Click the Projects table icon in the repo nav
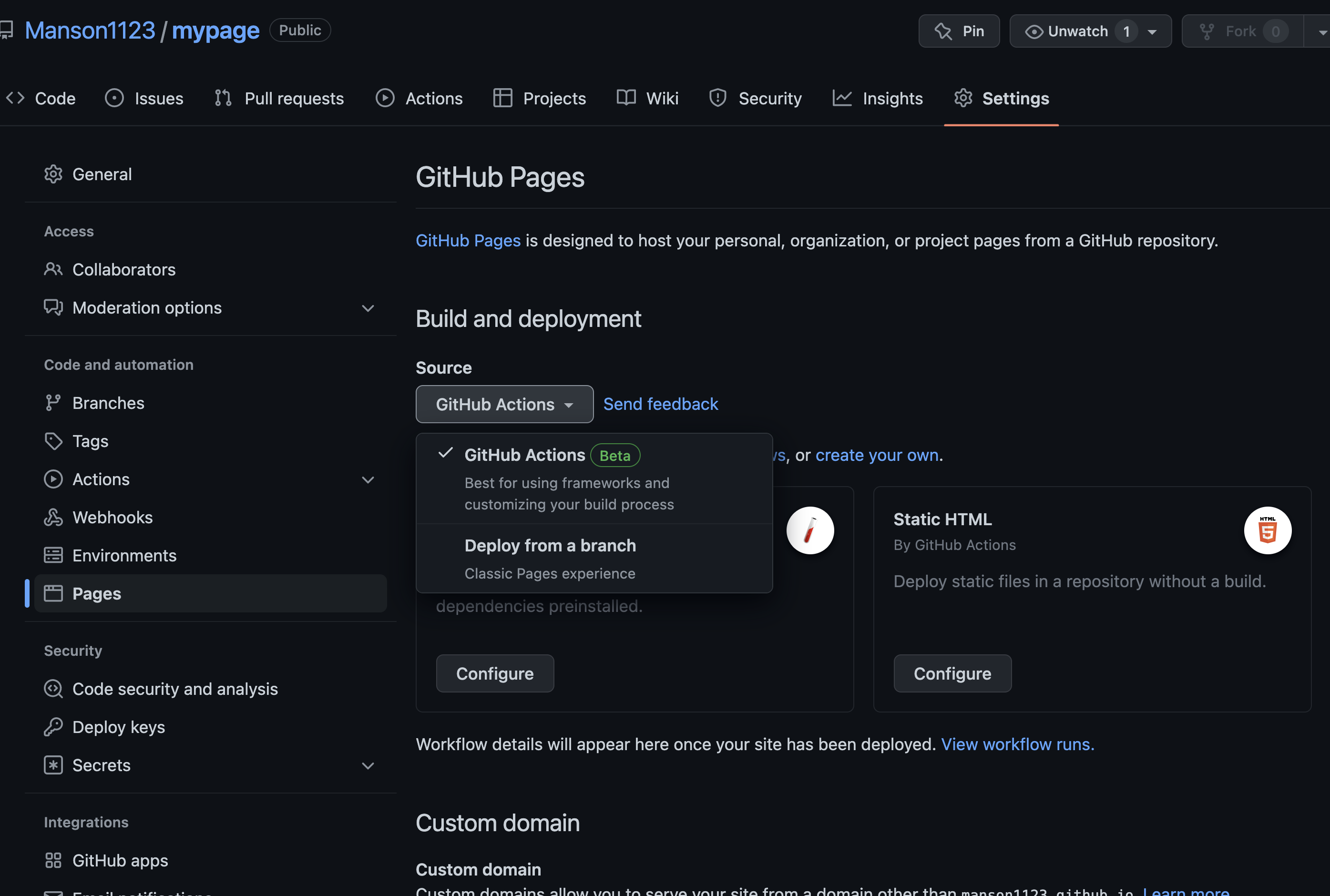This screenshot has height=896, width=1330. (x=503, y=98)
